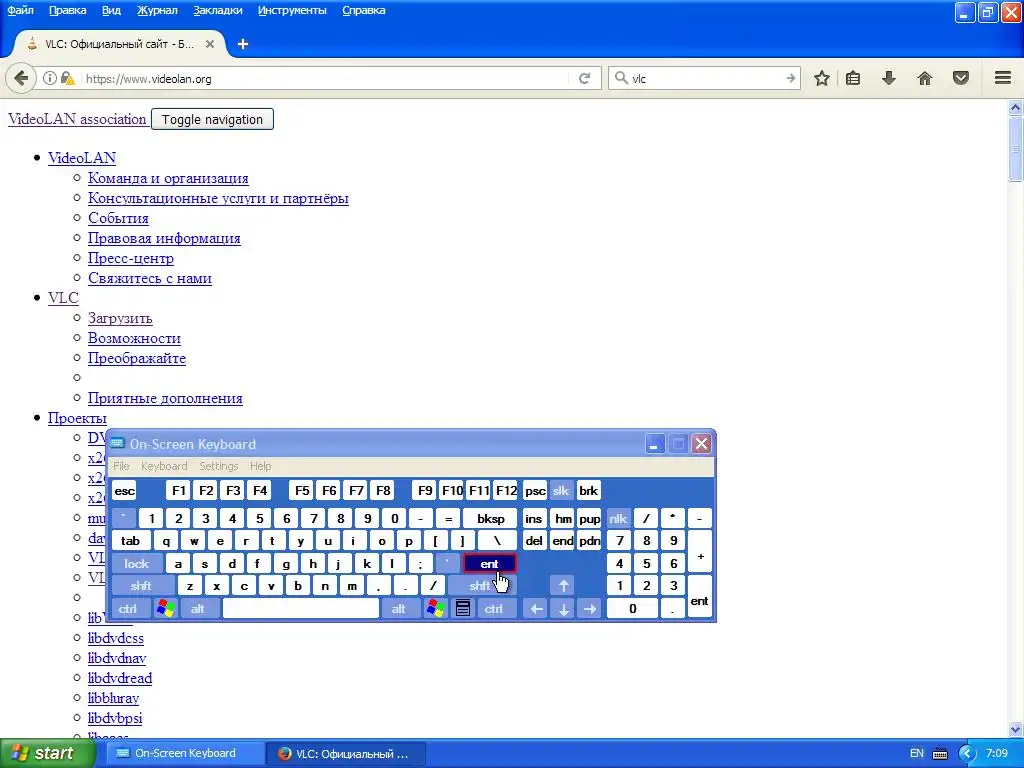
Task: Click the scrollbar down arrow
Action: click(1016, 730)
